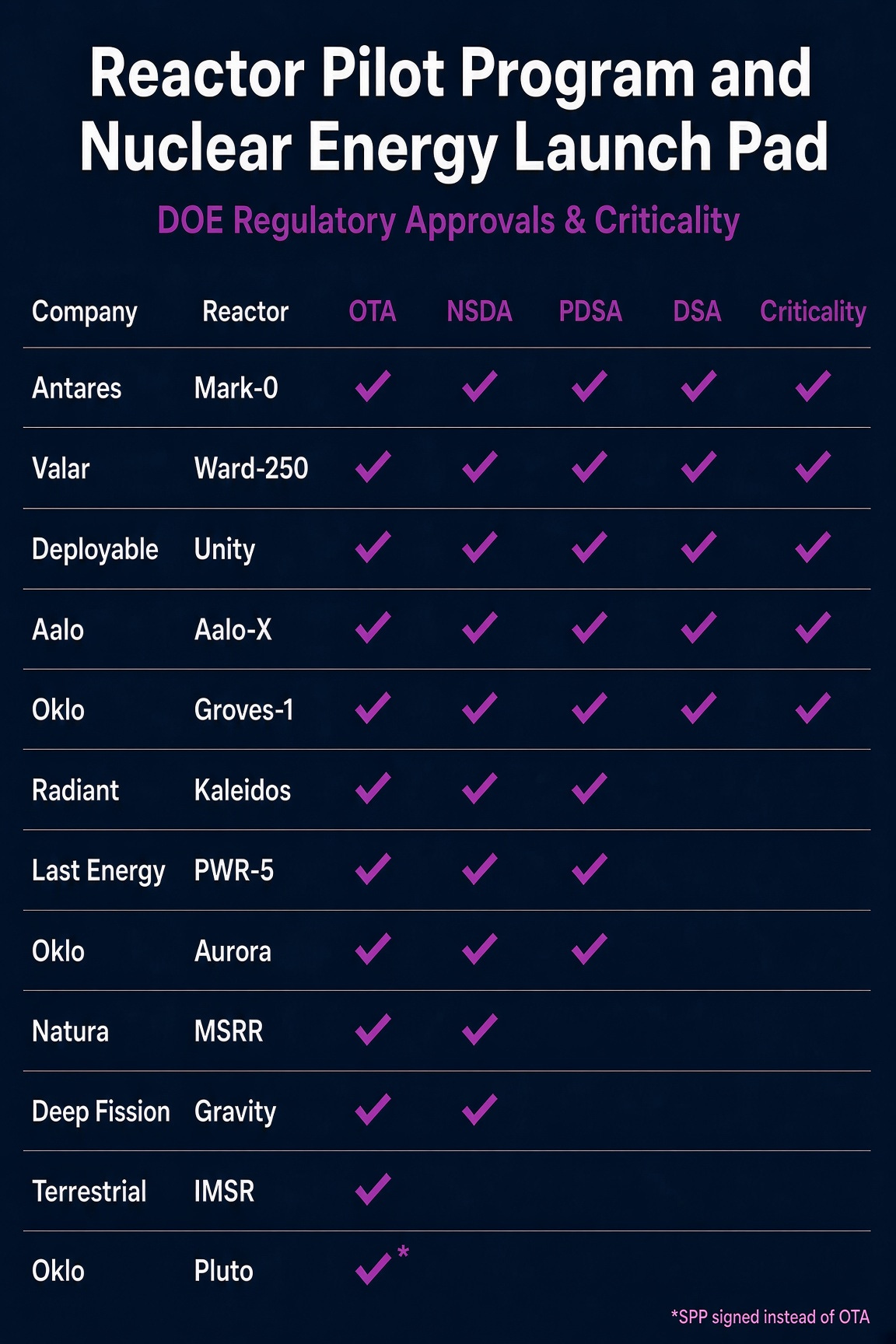
Task: Select the OTA column header
Action: (x=373, y=311)
